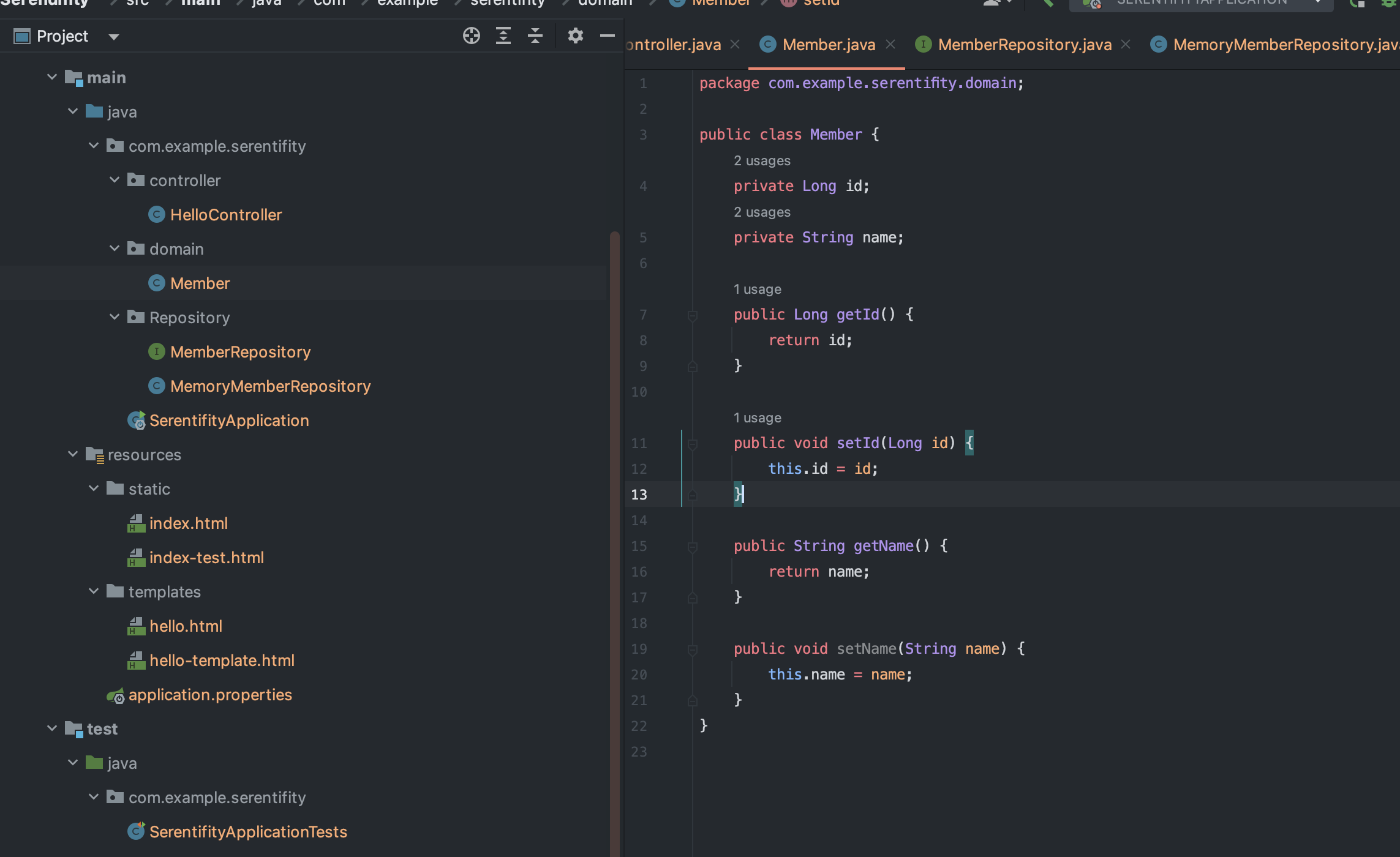Click setId in the breadcrumb bar
The image size is (1400, 857).
pyautogui.click(x=821, y=3)
